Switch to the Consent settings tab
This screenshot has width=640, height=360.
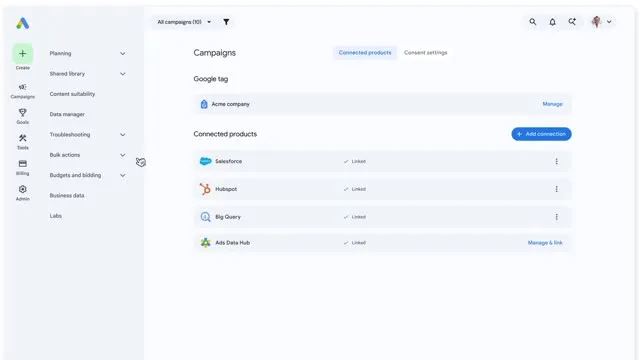[x=425, y=53]
